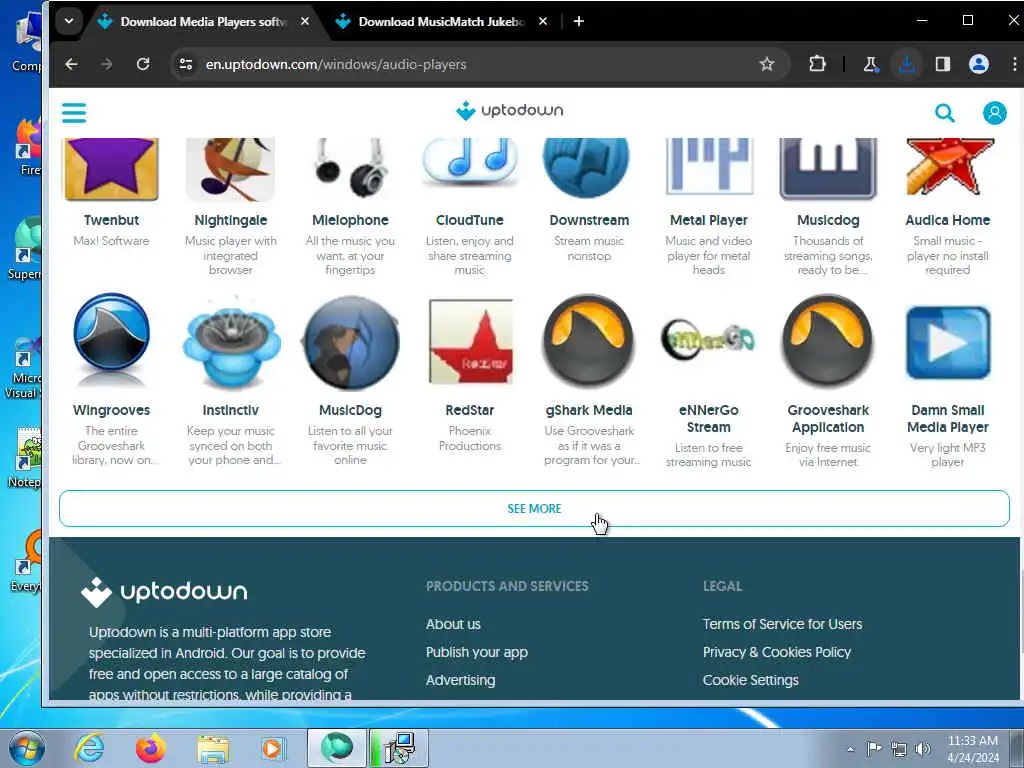Viewport: 1024px width, 768px height.
Task: Switch to Download Media Players tab
Action: 202,22
